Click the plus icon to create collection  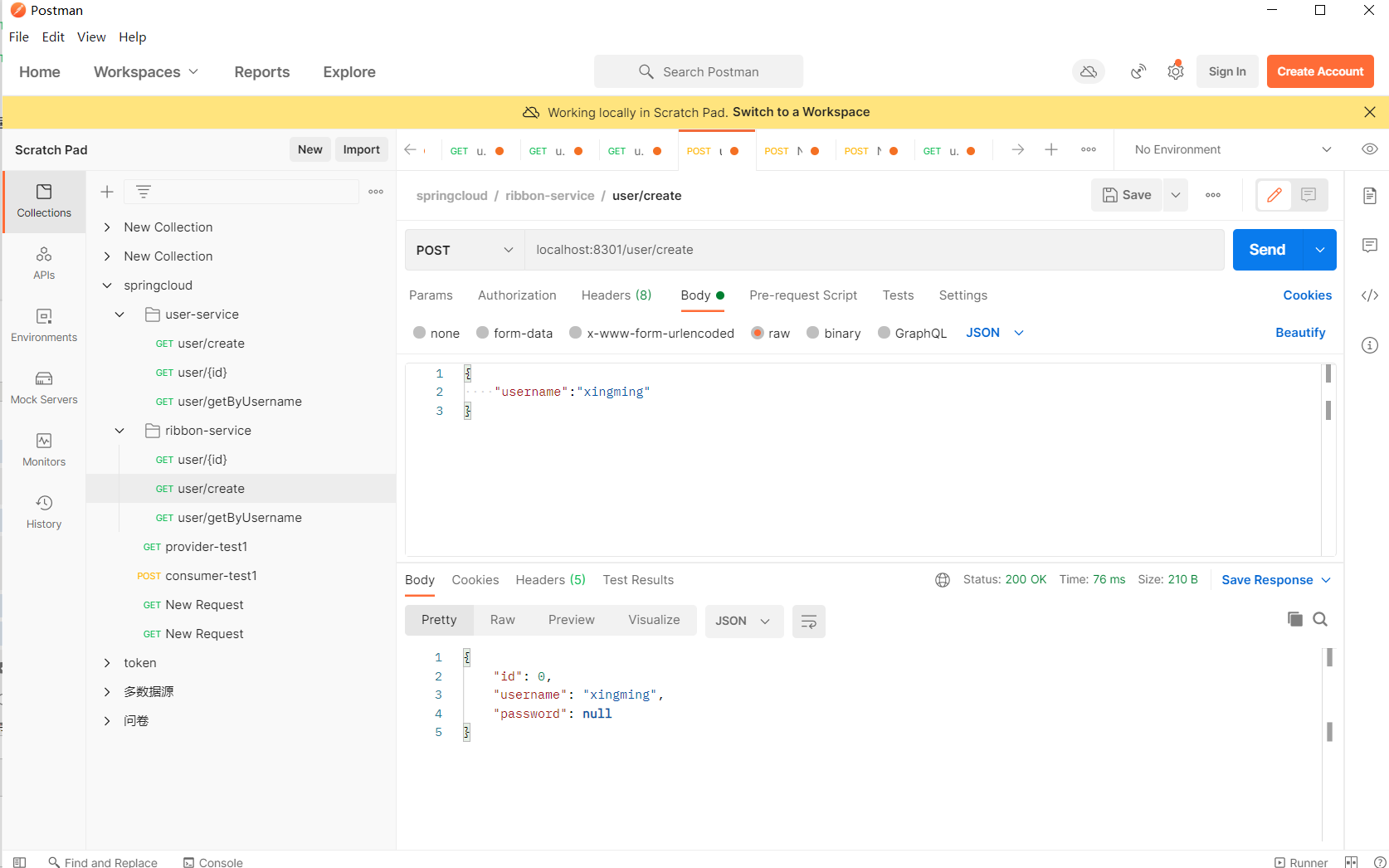tap(107, 192)
